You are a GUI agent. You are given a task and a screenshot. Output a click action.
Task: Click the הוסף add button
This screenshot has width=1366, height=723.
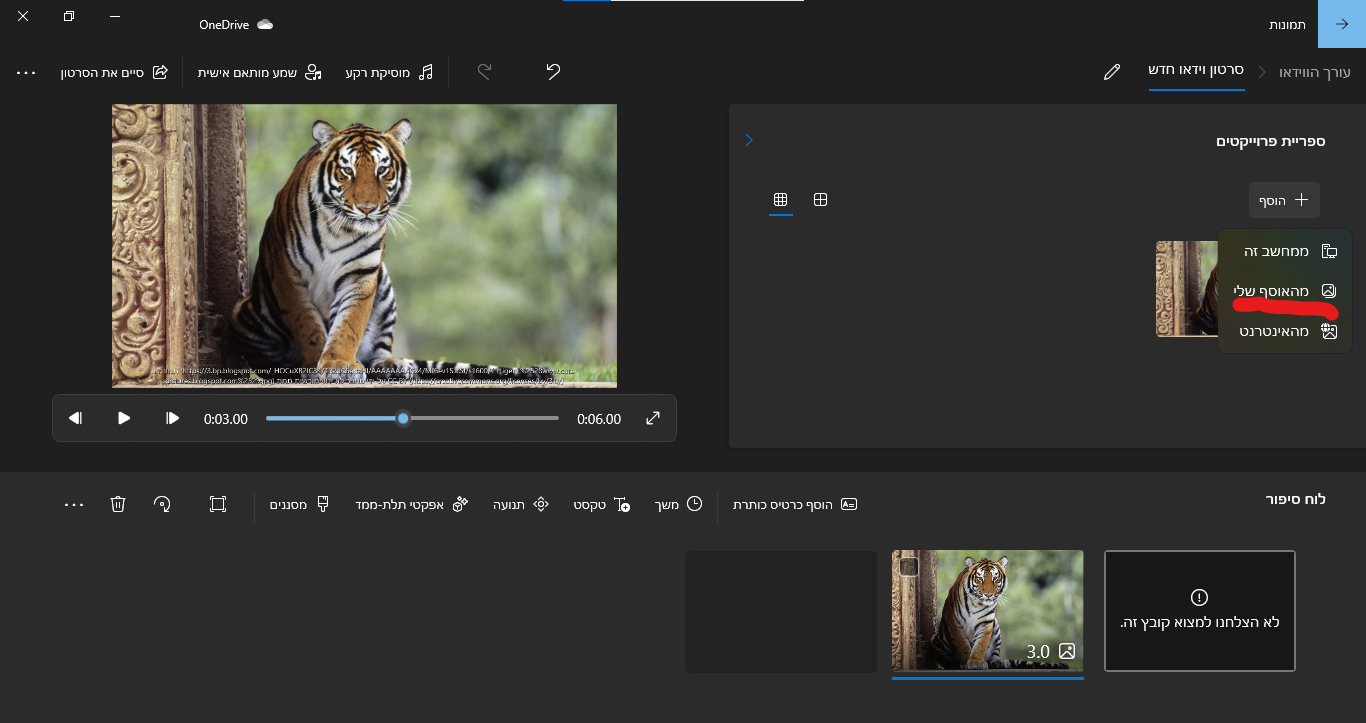[1284, 200]
